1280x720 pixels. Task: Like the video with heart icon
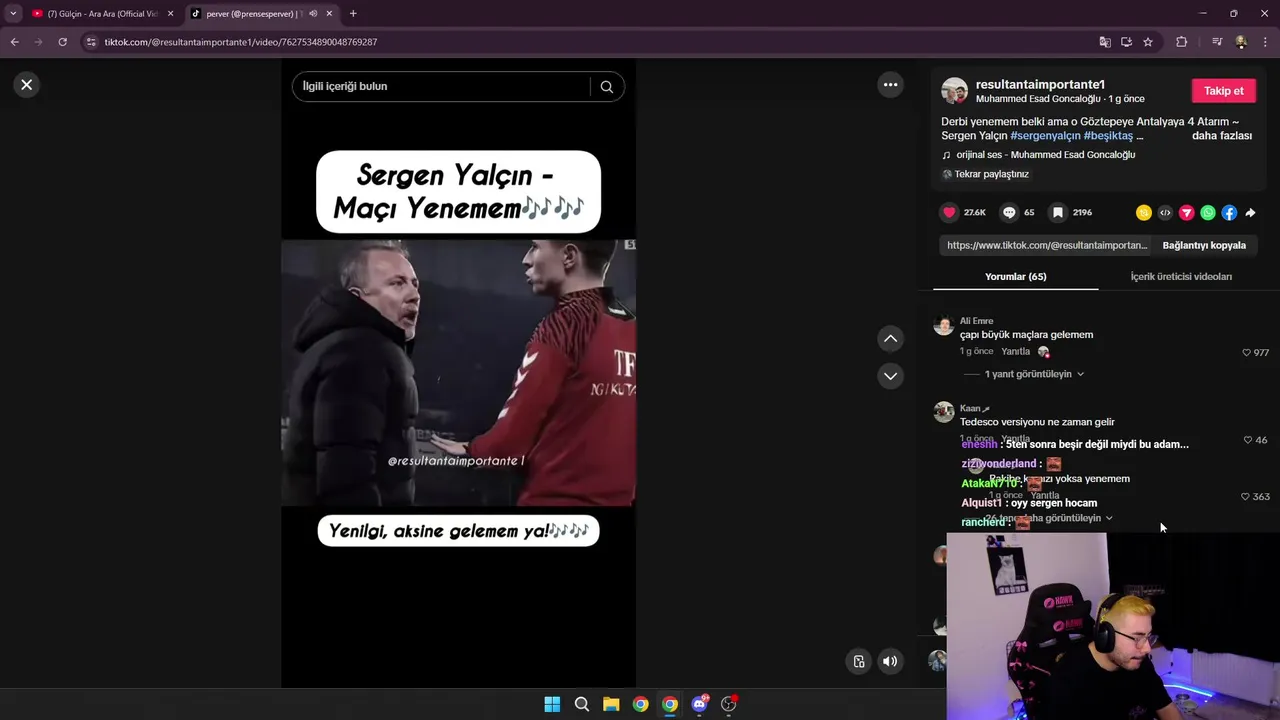pyautogui.click(x=949, y=212)
